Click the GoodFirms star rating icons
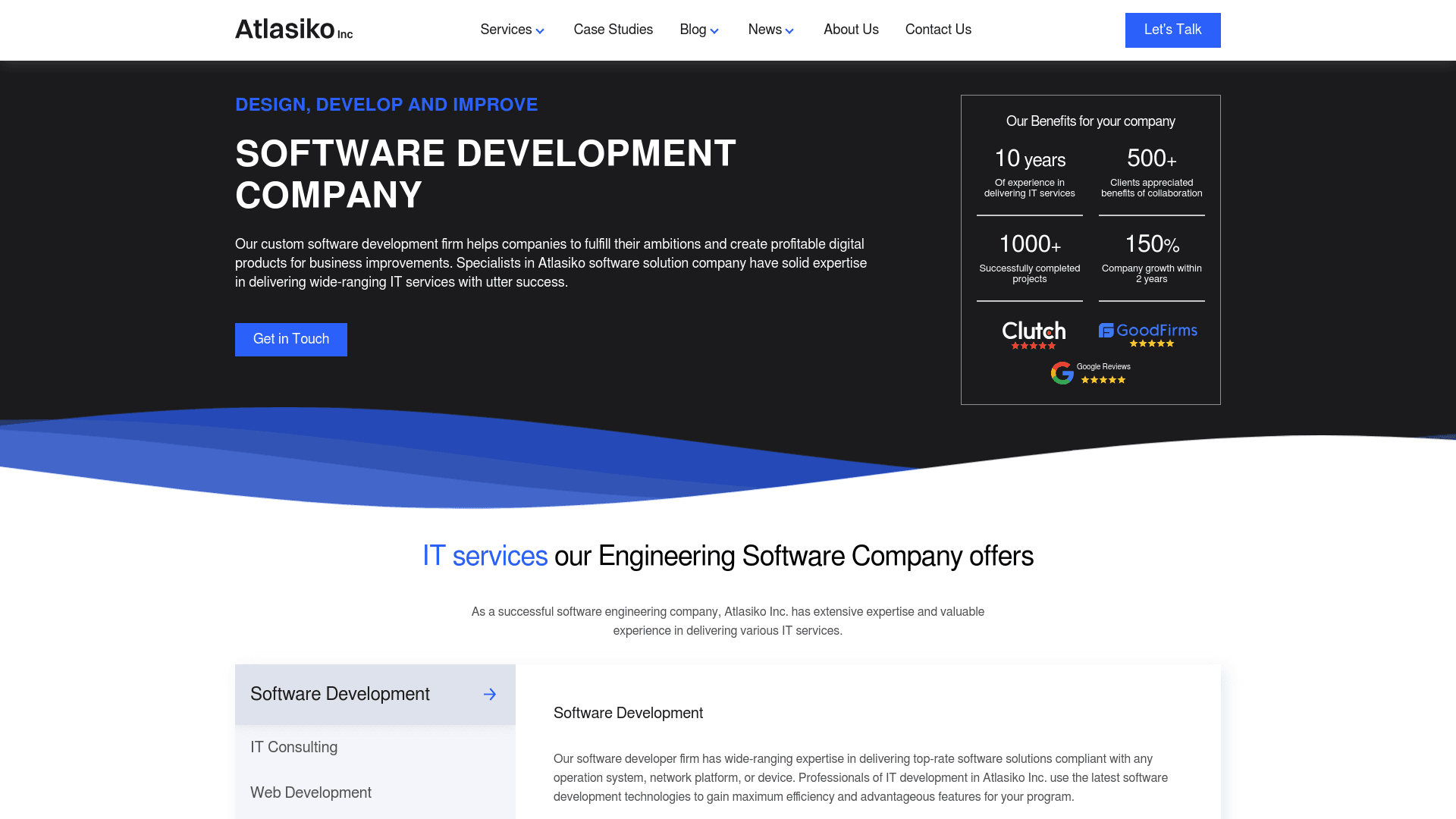This screenshot has height=819, width=1456. point(1151,343)
